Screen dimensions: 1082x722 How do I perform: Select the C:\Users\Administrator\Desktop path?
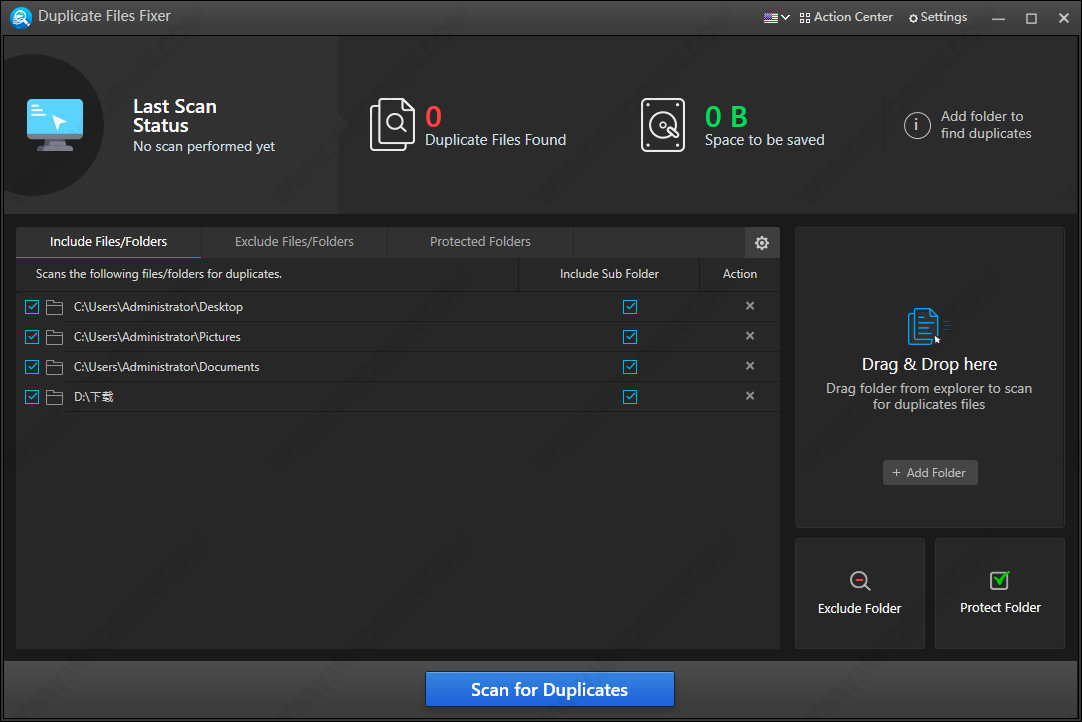[x=158, y=307]
